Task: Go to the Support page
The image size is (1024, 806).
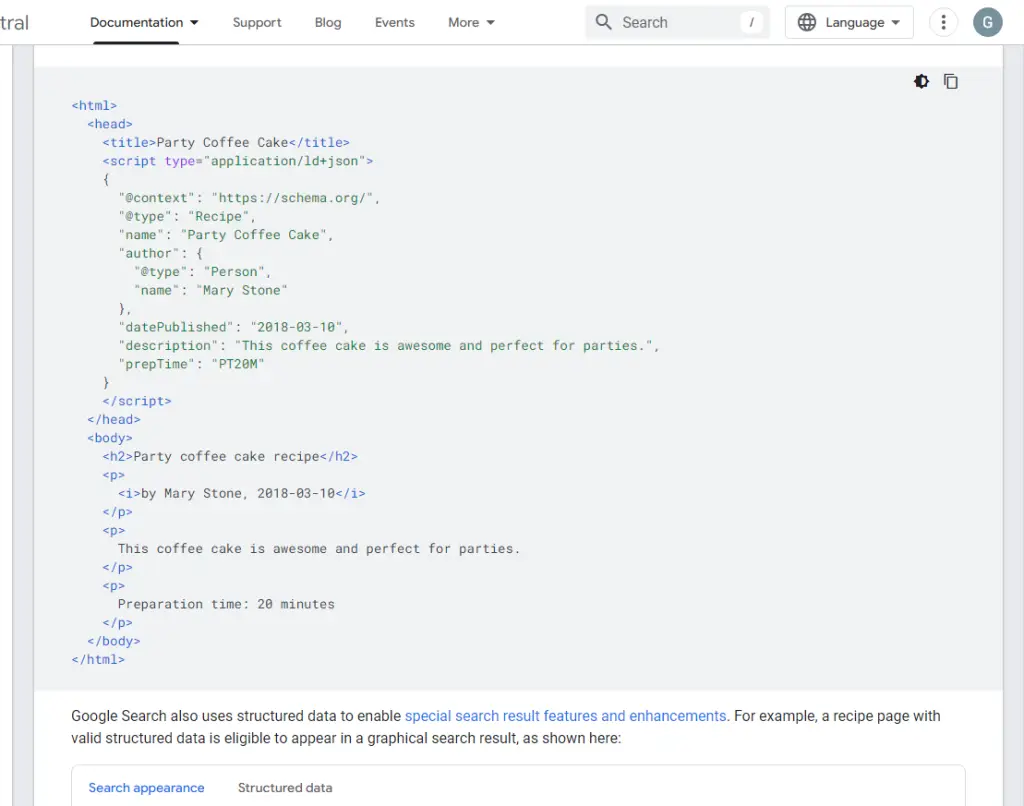Action: [257, 22]
